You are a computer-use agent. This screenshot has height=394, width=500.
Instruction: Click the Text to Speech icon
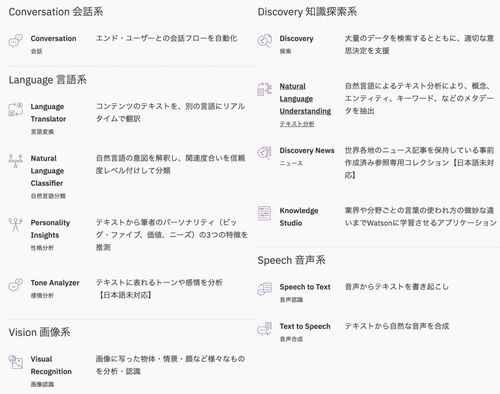(x=264, y=329)
